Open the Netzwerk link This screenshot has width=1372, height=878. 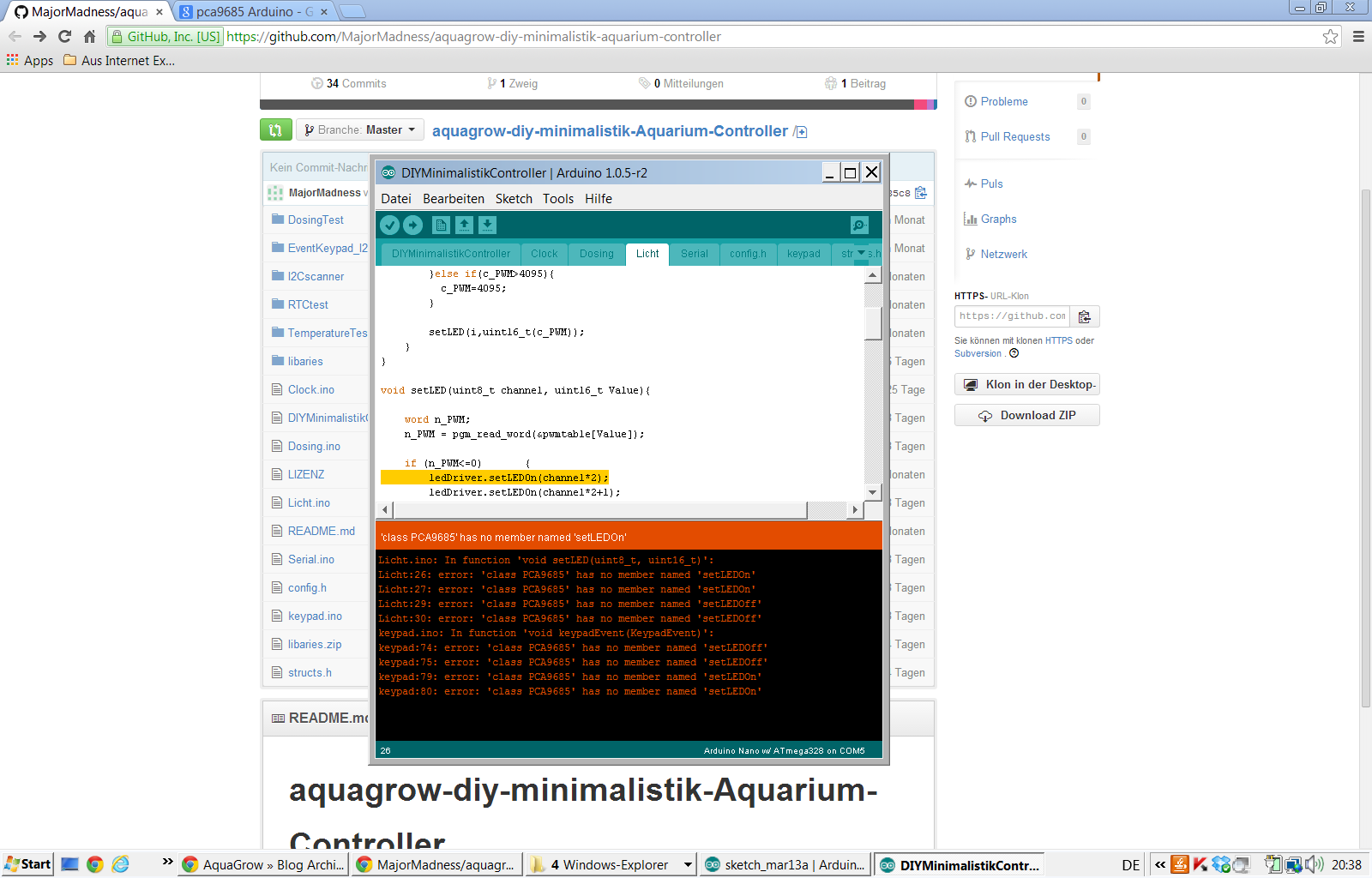coord(1004,254)
